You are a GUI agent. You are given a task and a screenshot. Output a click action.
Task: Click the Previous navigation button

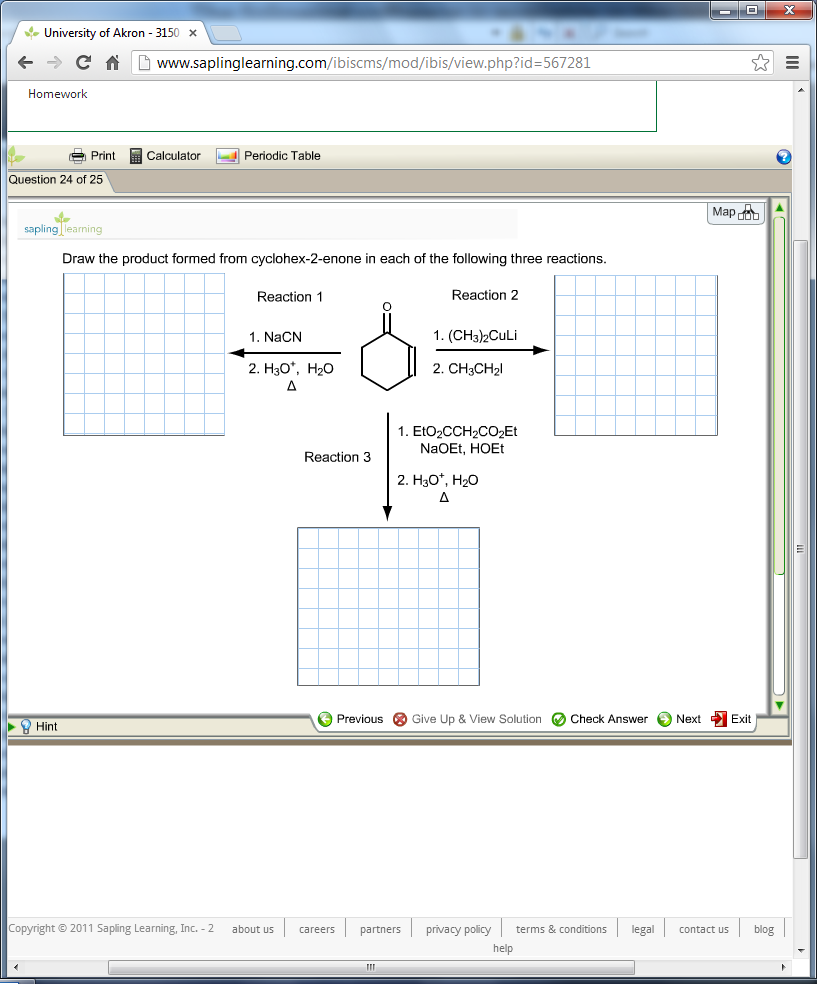352,718
